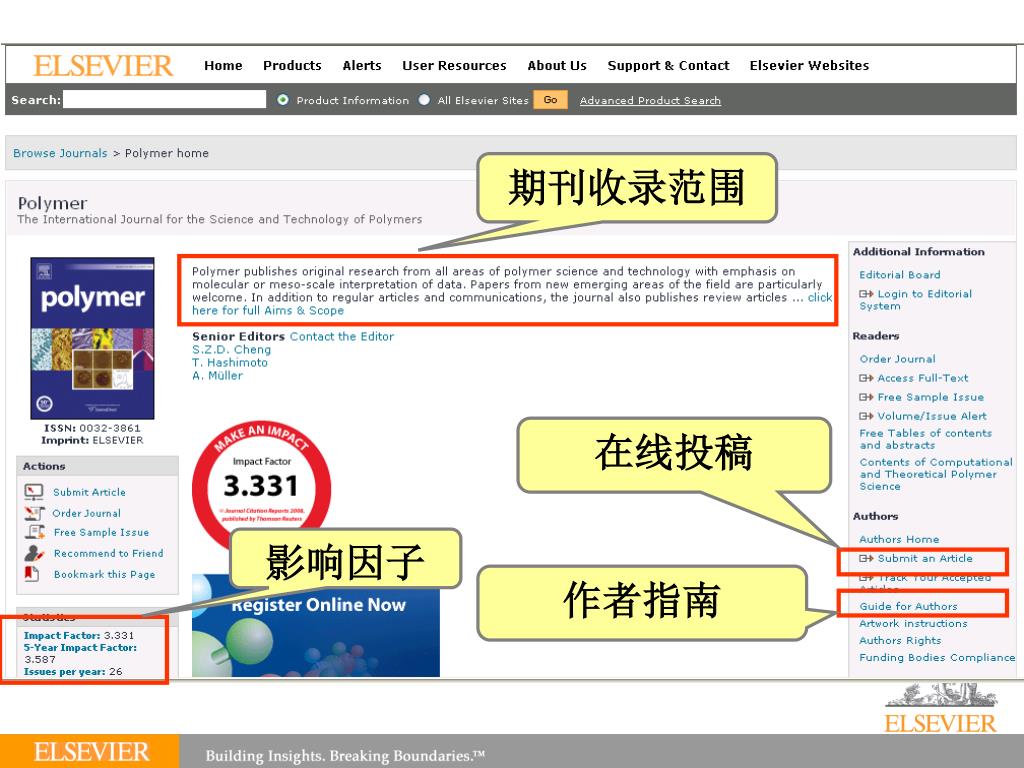Open Contents of Computational and Theoretical Polymer Science
This screenshot has height=768, width=1024.
936,474
